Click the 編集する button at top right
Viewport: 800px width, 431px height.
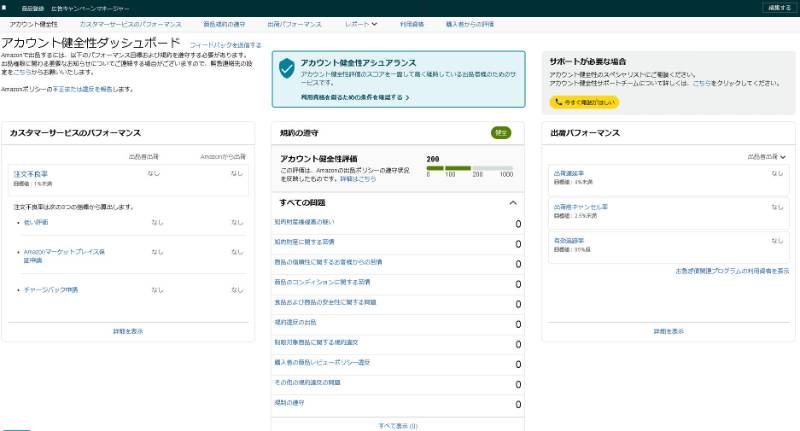click(779, 8)
